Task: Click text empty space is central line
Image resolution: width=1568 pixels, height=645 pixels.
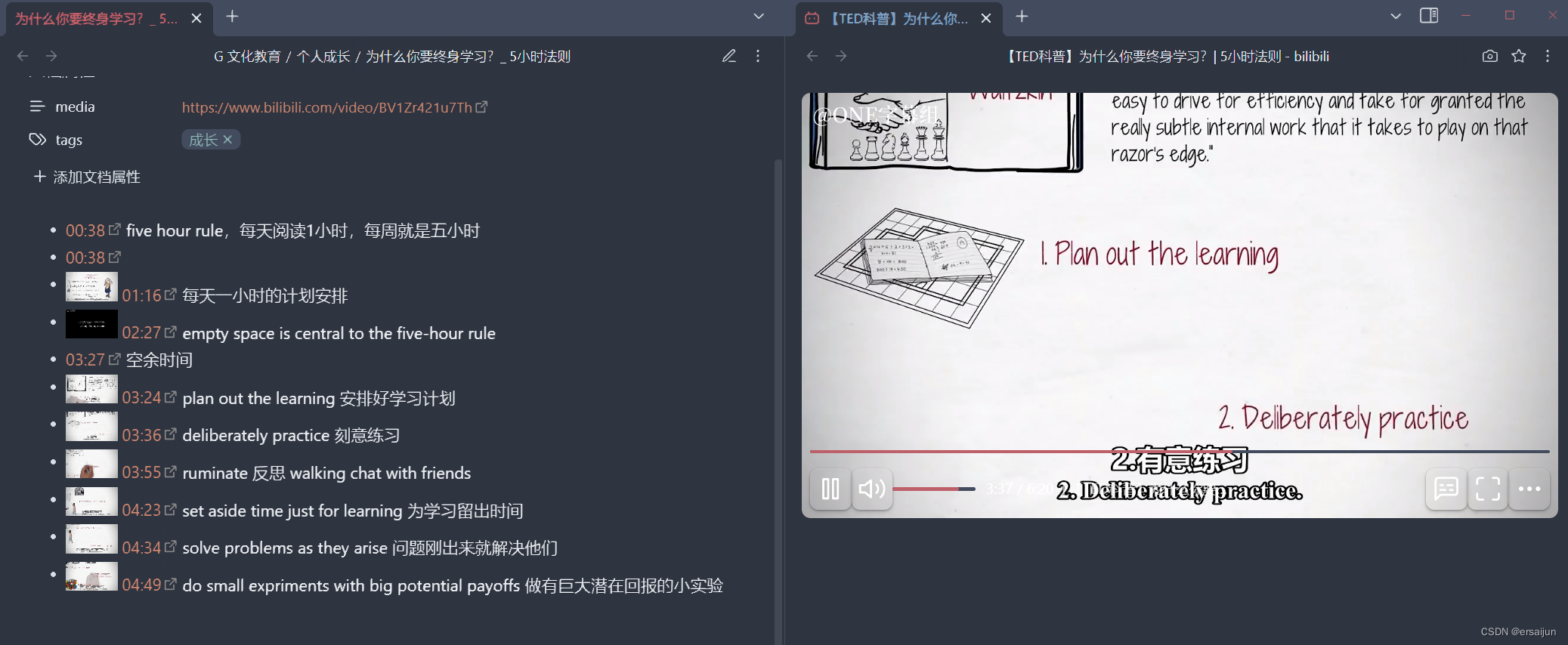Action: click(x=339, y=334)
